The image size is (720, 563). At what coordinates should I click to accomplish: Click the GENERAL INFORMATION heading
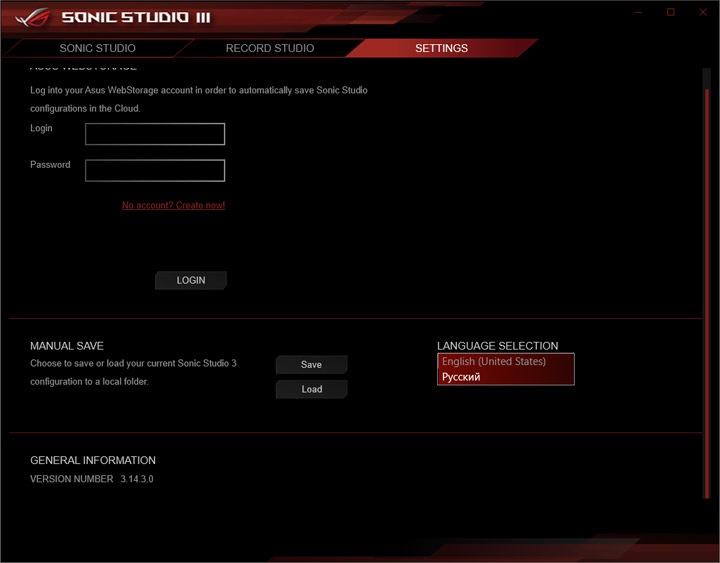tap(93, 460)
